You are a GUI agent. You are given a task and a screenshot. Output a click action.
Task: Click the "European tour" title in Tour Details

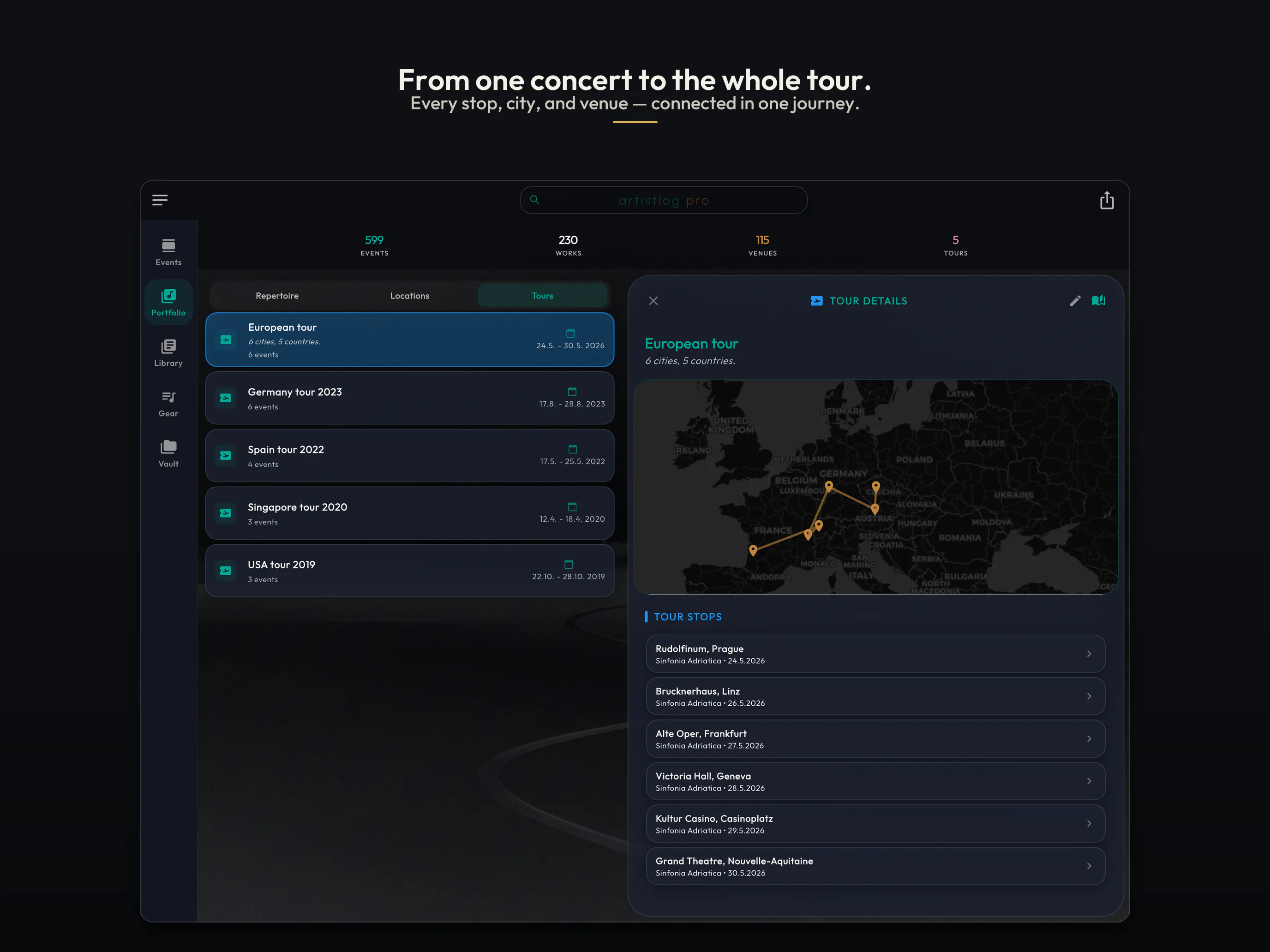click(x=691, y=344)
